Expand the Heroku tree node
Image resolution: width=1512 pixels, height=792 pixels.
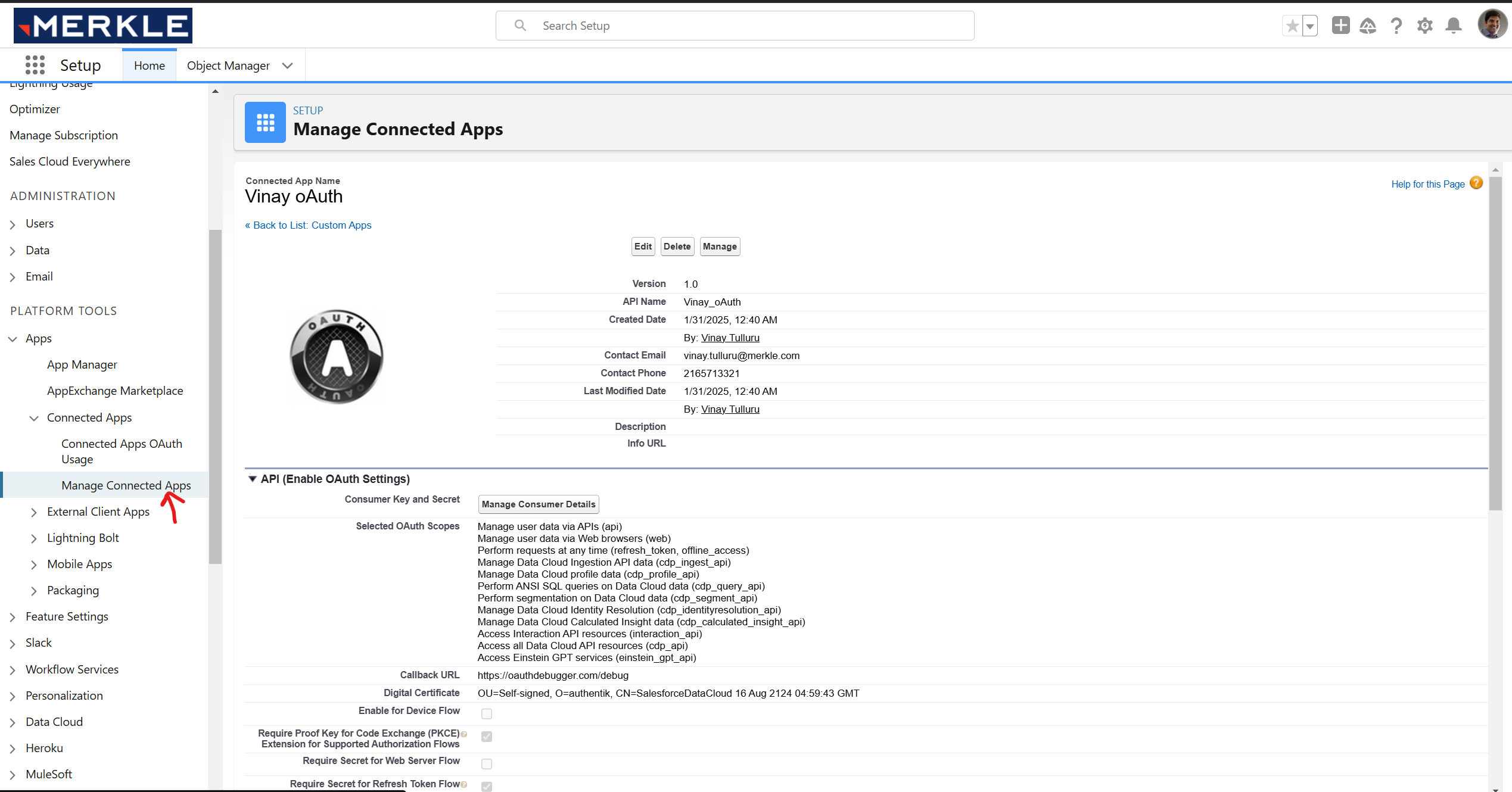(x=13, y=749)
